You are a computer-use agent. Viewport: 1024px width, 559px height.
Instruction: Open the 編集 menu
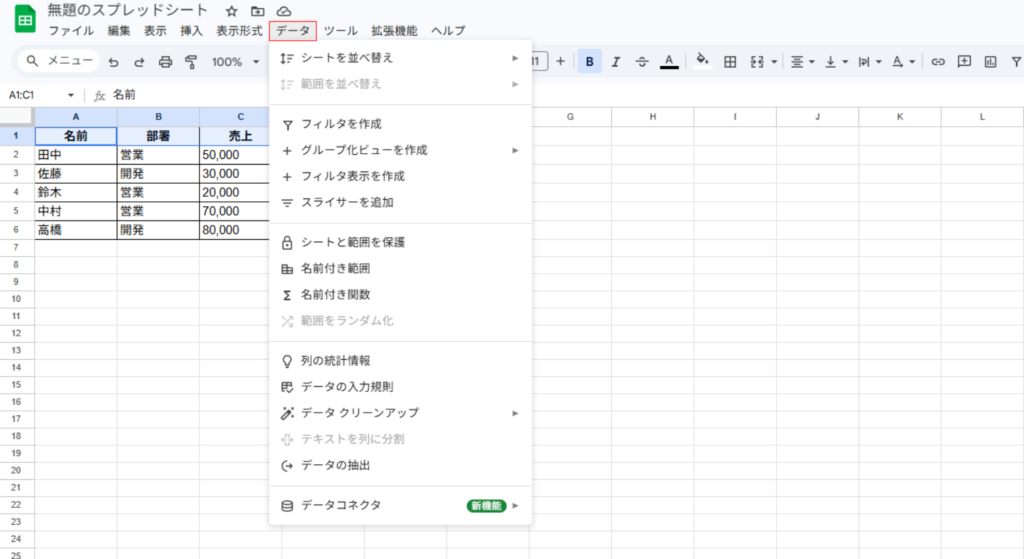click(119, 31)
